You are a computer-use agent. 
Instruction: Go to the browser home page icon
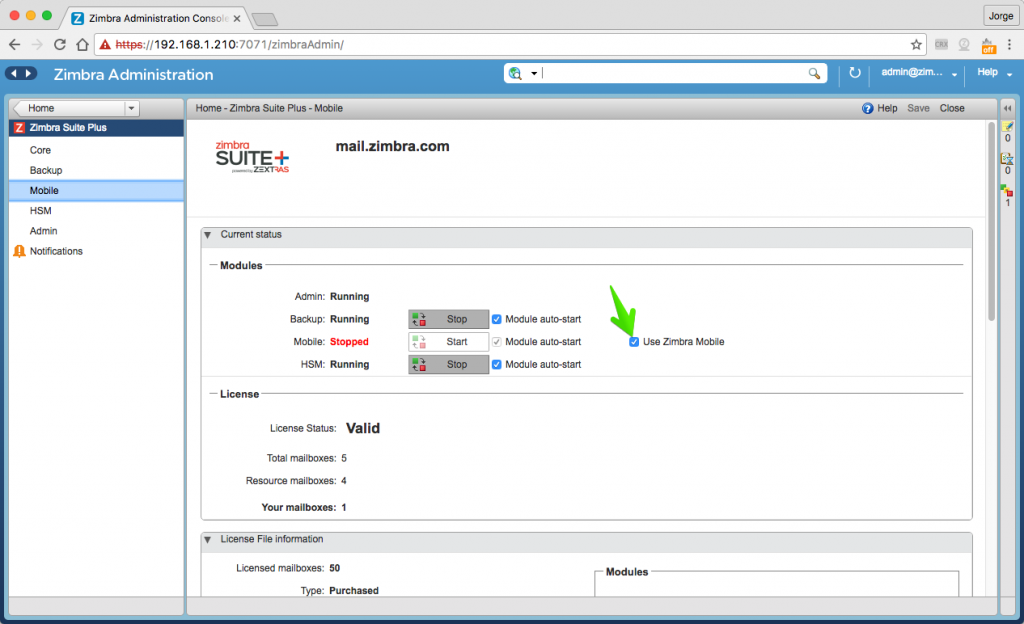[82, 44]
